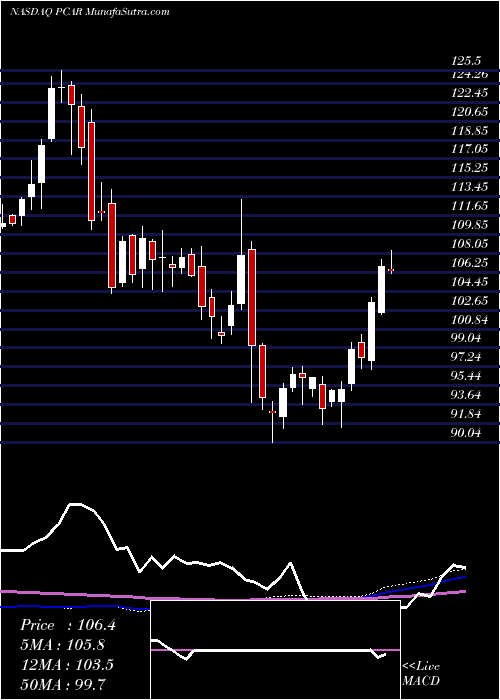This screenshot has width=500, height=700.
Task: Open the MACD inset chart box
Action: [x=275, y=650]
